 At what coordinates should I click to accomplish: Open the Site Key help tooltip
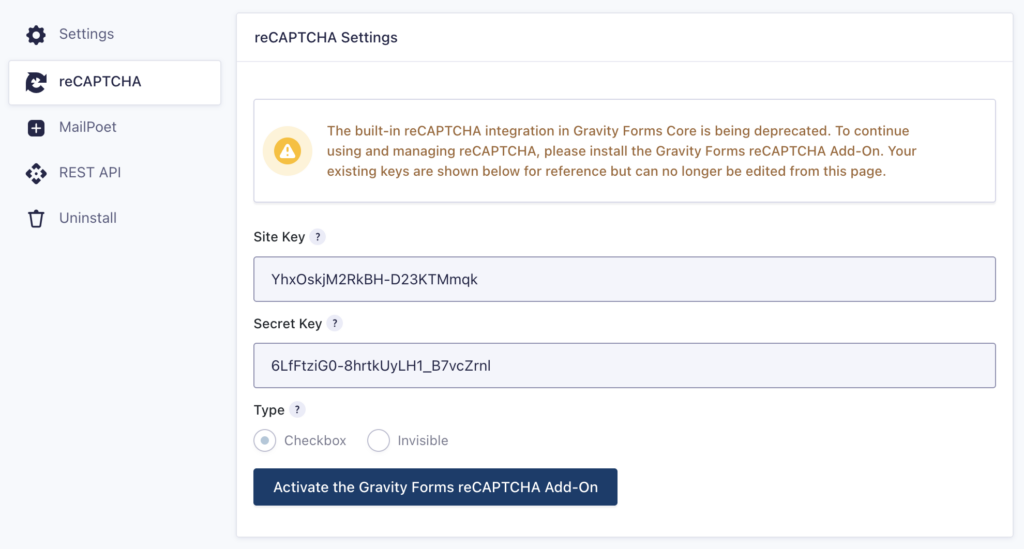(317, 237)
